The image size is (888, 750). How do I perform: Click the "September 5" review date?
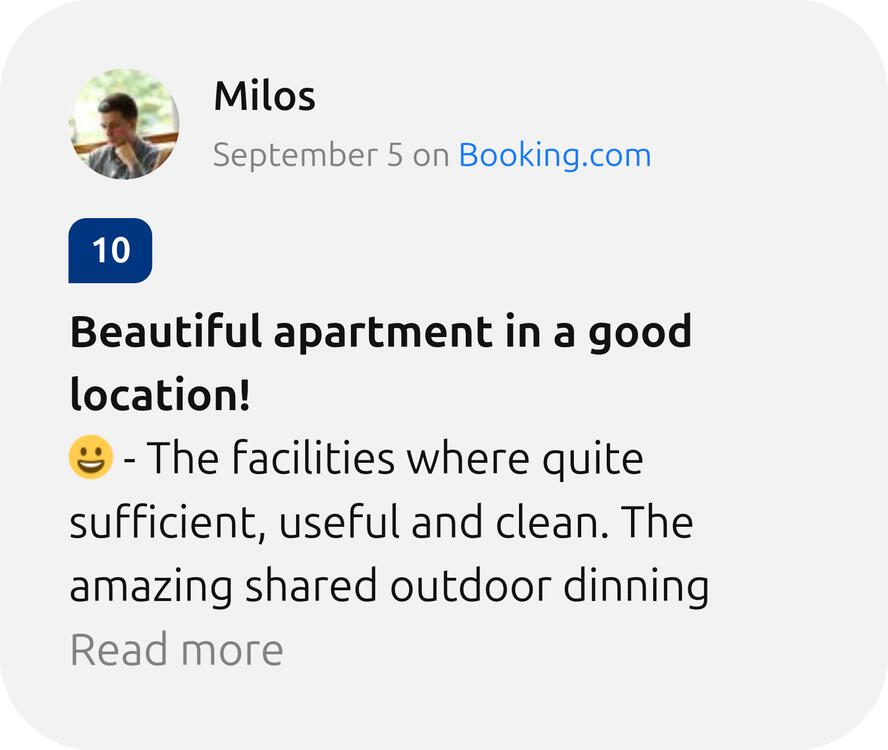click(x=309, y=155)
